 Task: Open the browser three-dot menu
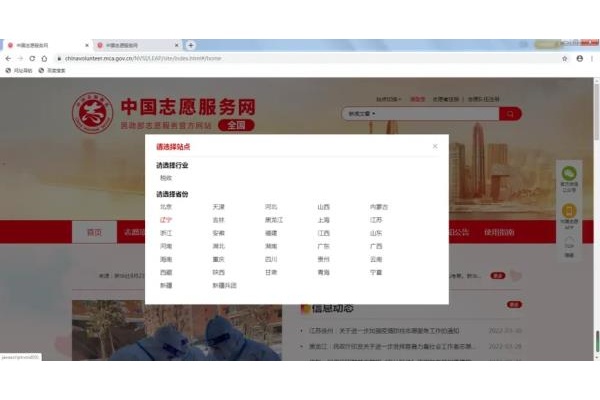[x=592, y=59]
